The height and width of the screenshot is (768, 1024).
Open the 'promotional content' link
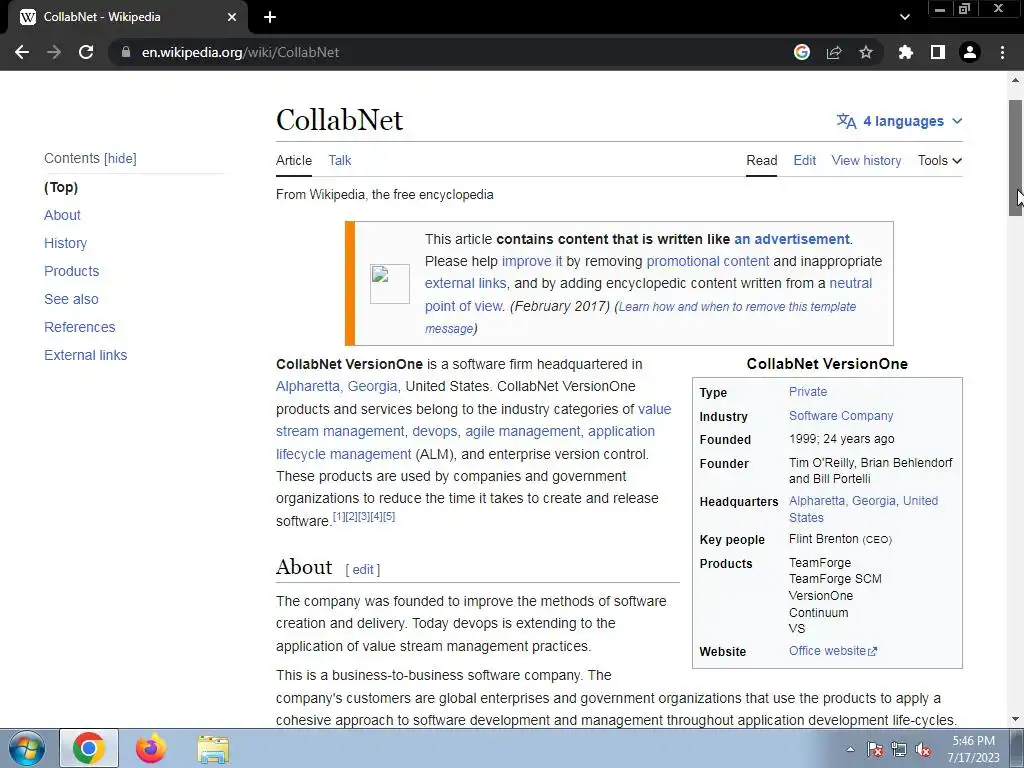click(708, 261)
